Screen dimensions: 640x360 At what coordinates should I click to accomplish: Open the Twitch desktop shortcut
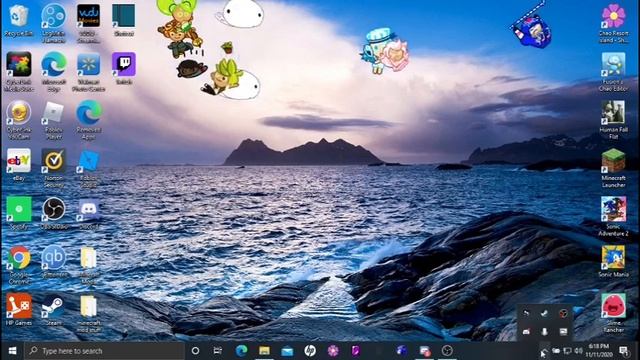[x=124, y=68]
